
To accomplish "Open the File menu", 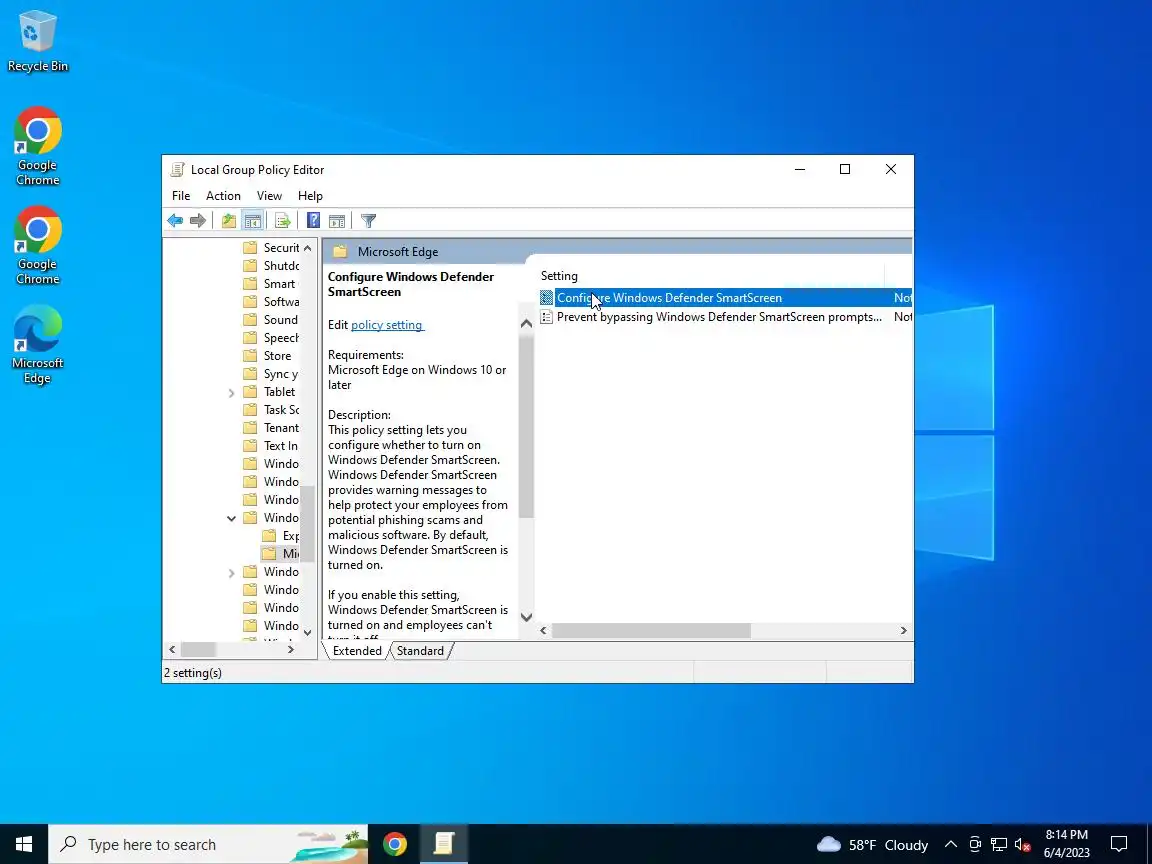I will (181, 195).
